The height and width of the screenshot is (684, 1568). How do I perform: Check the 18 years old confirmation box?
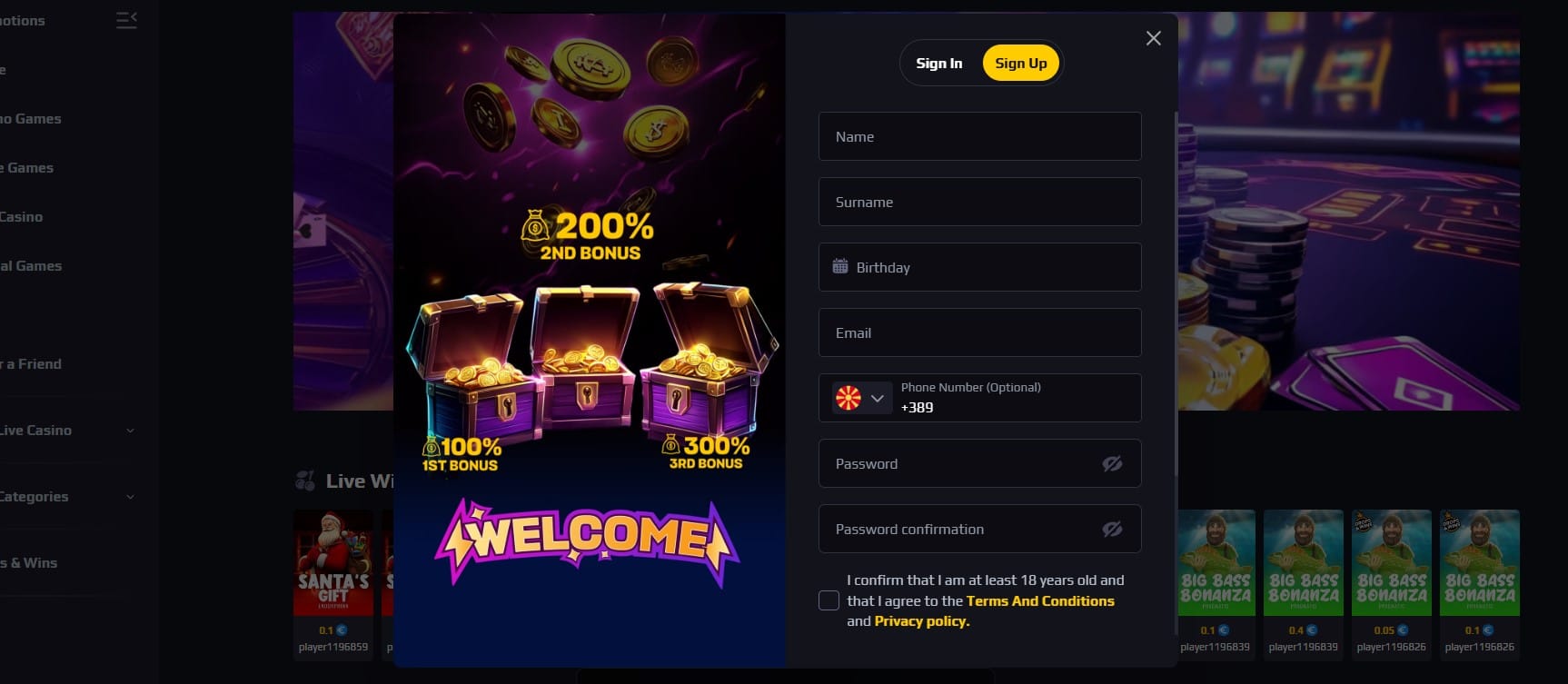tap(829, 600)
